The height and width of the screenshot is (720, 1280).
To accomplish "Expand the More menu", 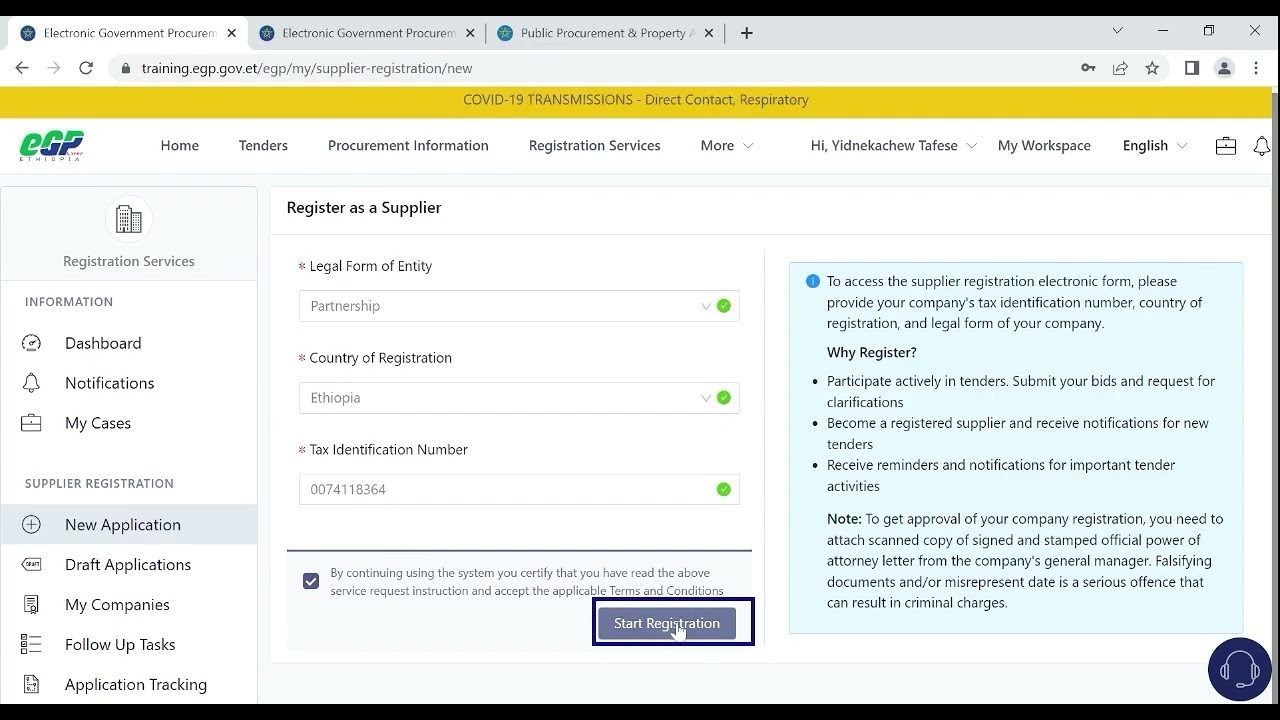I will (727, 146).
